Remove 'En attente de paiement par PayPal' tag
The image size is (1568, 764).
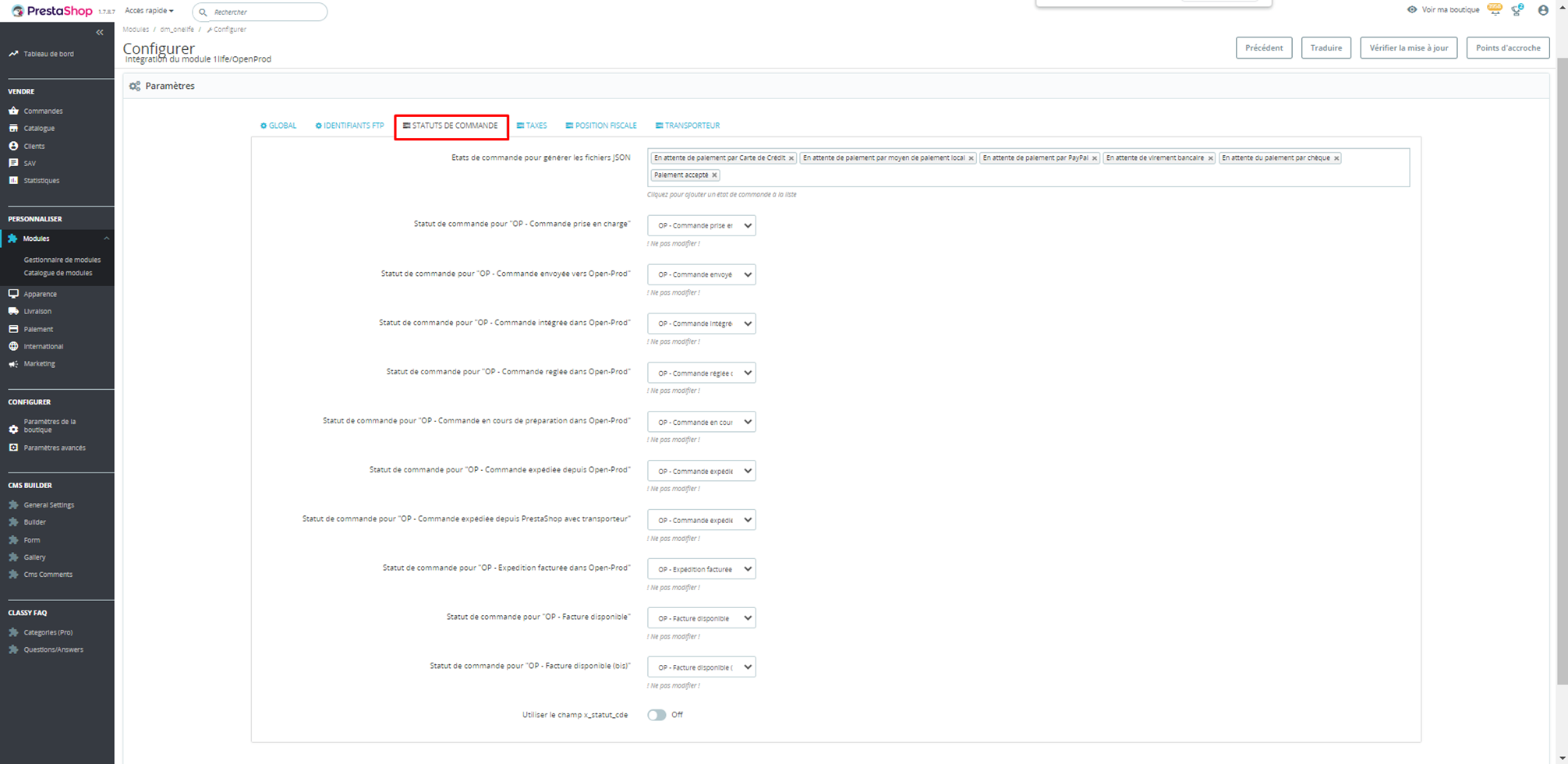[x=1094, y=158]
